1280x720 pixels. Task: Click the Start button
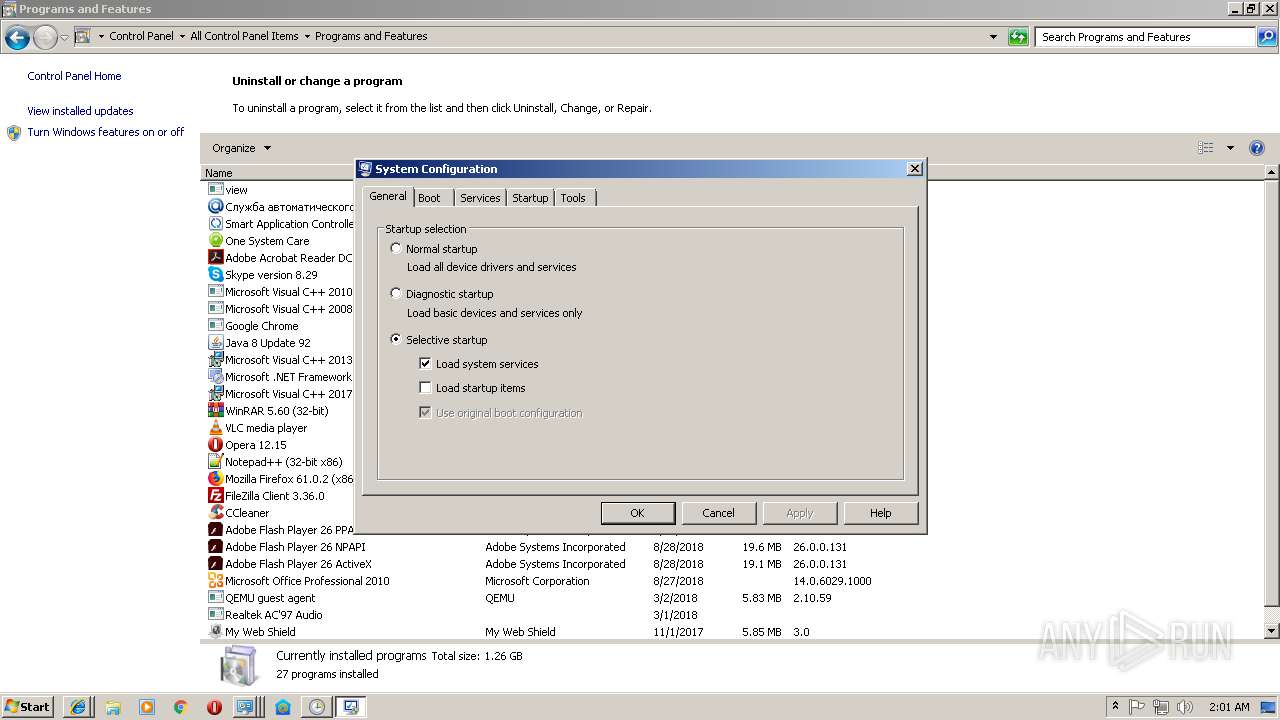tap(28, 707)
